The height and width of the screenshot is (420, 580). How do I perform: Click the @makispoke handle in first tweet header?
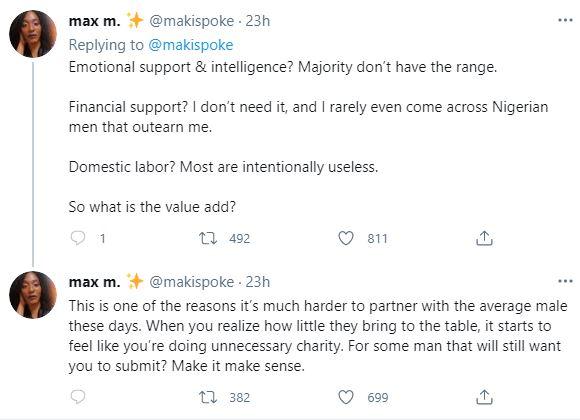(x=192, y=21)
